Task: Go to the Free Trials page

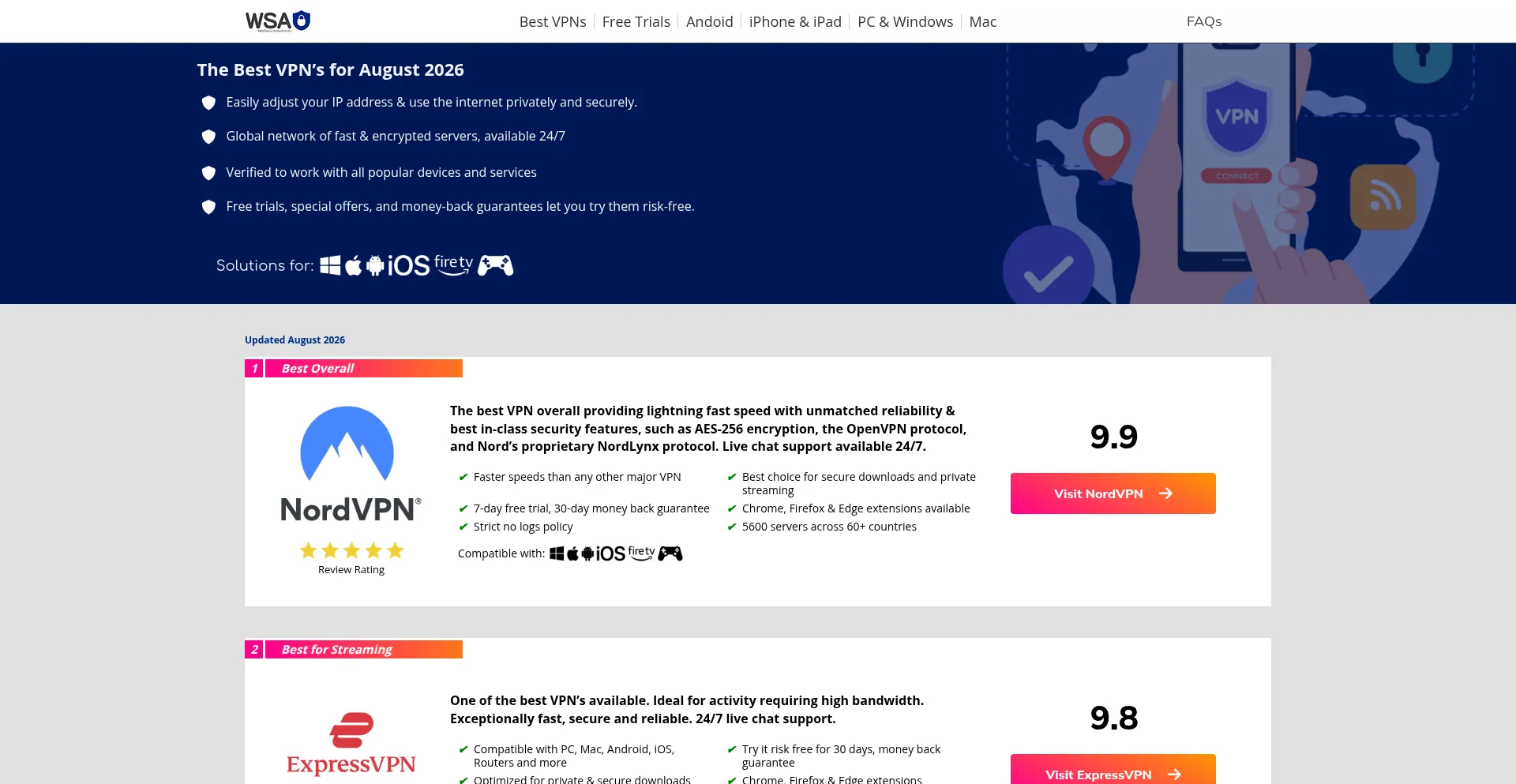Action: [x=636, y=21]
